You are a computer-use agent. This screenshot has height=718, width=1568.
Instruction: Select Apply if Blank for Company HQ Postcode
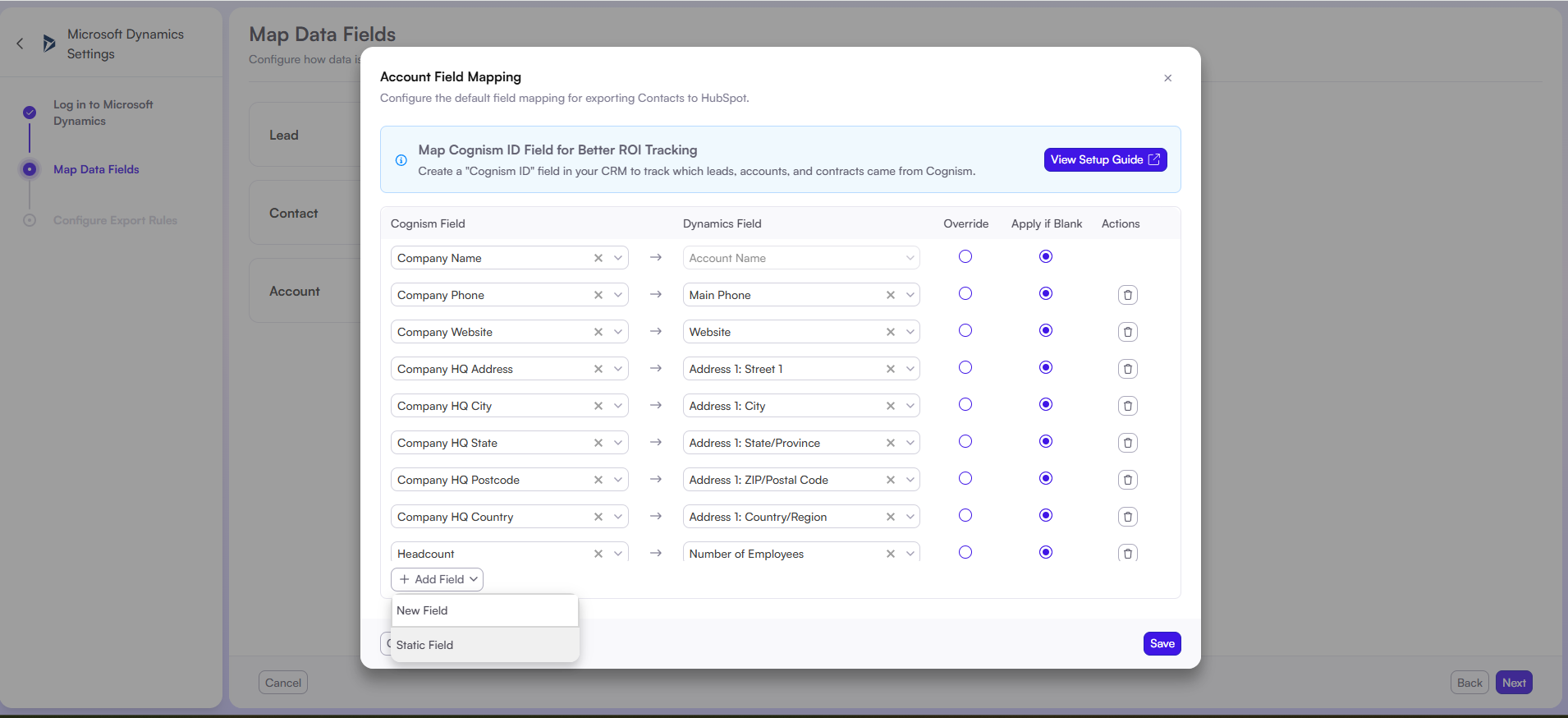1045,479
